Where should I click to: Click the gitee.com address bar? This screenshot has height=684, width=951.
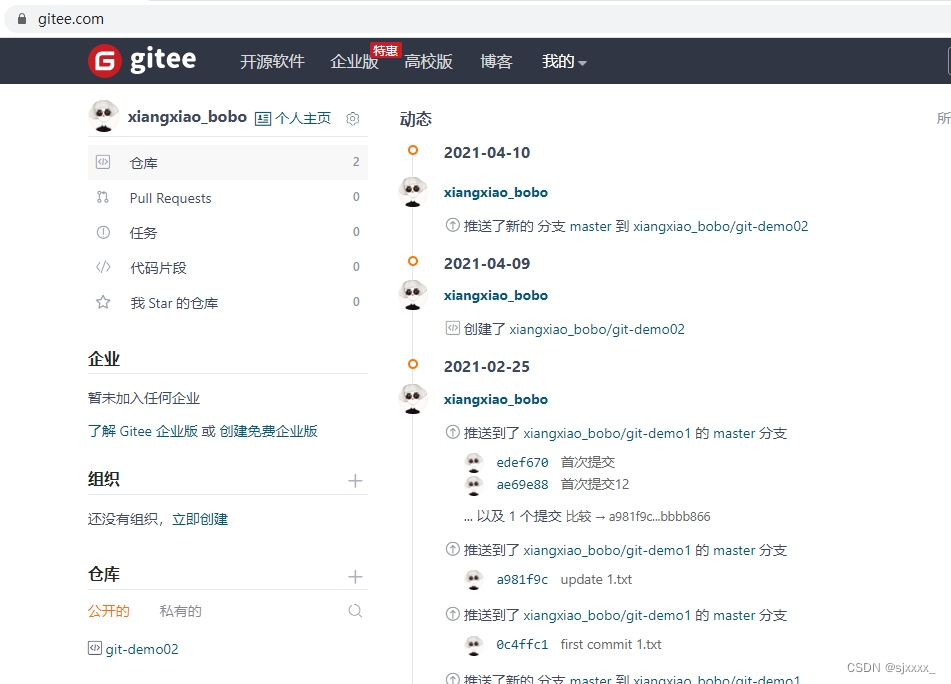coord(479,19)
